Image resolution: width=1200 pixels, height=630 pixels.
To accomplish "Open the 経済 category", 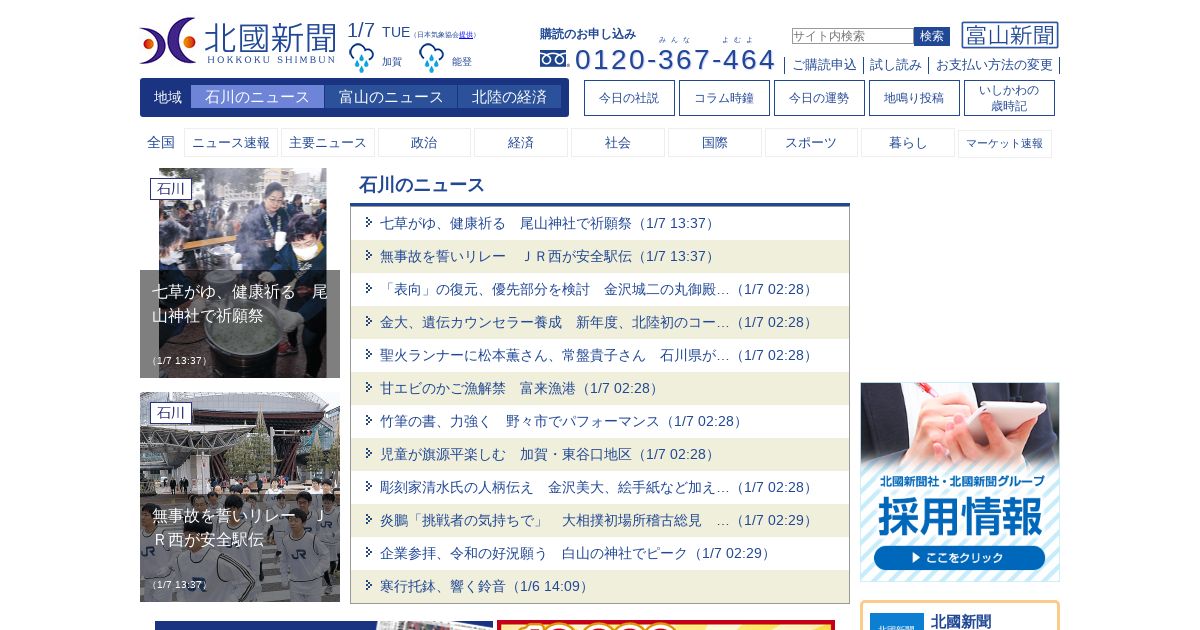I will (521, 143).
